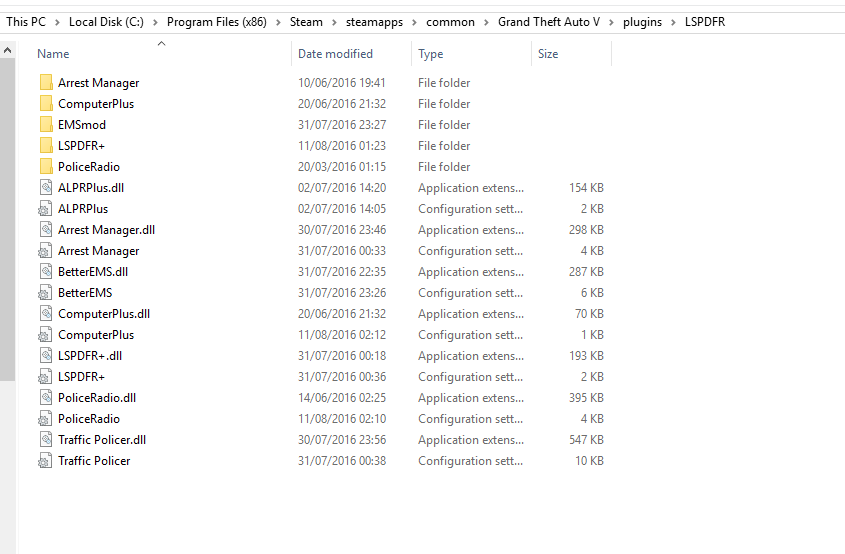Select the ComputerPlus folder icon

pyautogui.click(x=46, y=103)
